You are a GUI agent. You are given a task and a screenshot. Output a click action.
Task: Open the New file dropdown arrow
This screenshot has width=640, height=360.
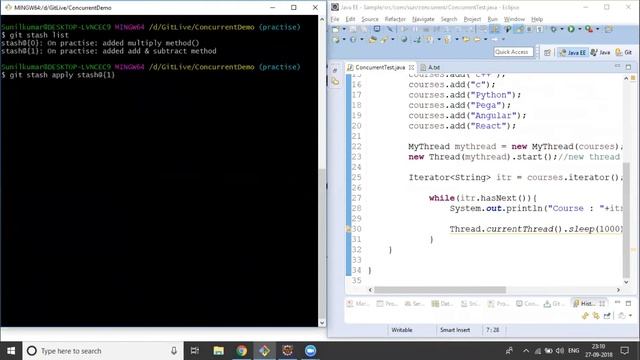pyautogui.click(x=344, y=29)
